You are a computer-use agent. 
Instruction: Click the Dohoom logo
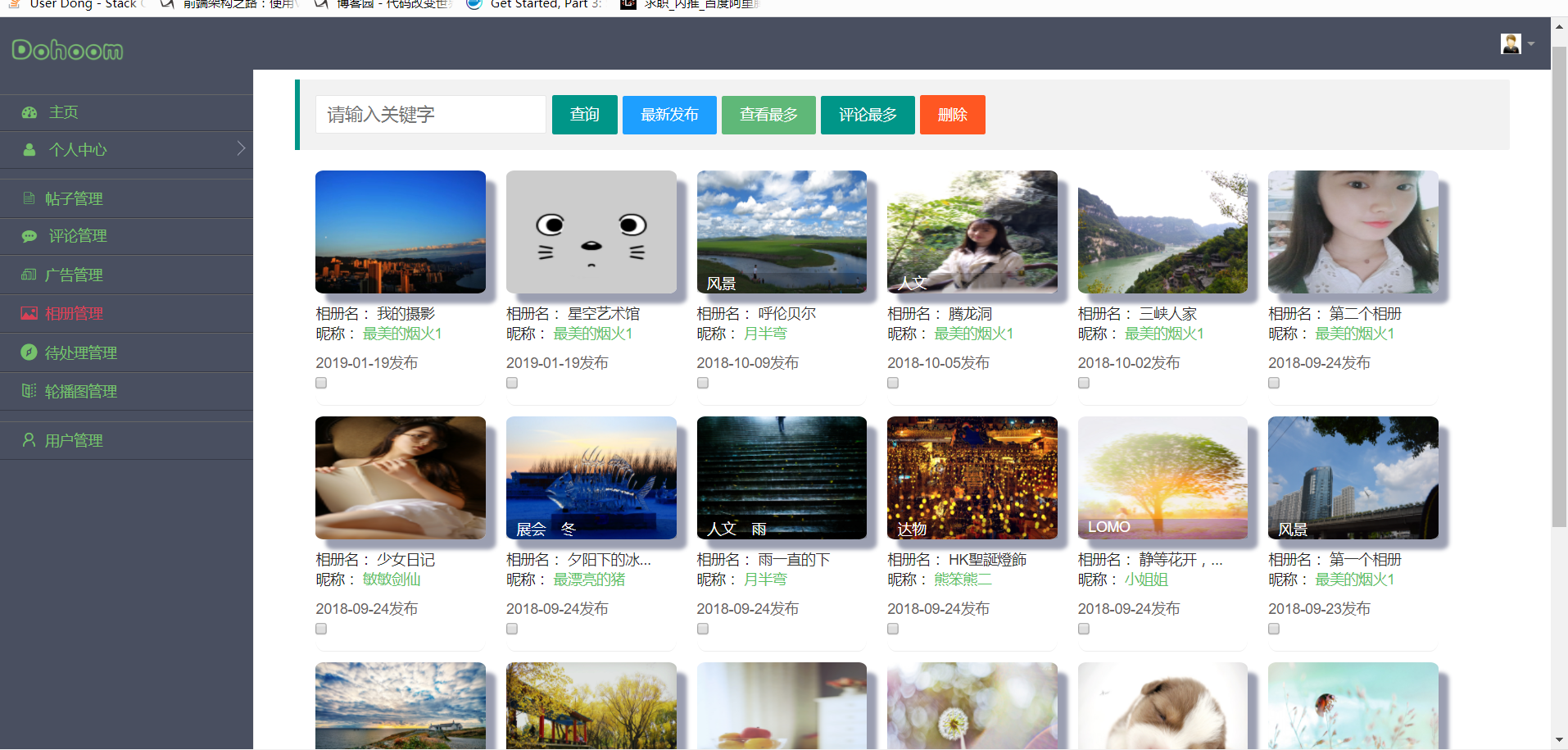pyautogui.click(x=67, y=51)
